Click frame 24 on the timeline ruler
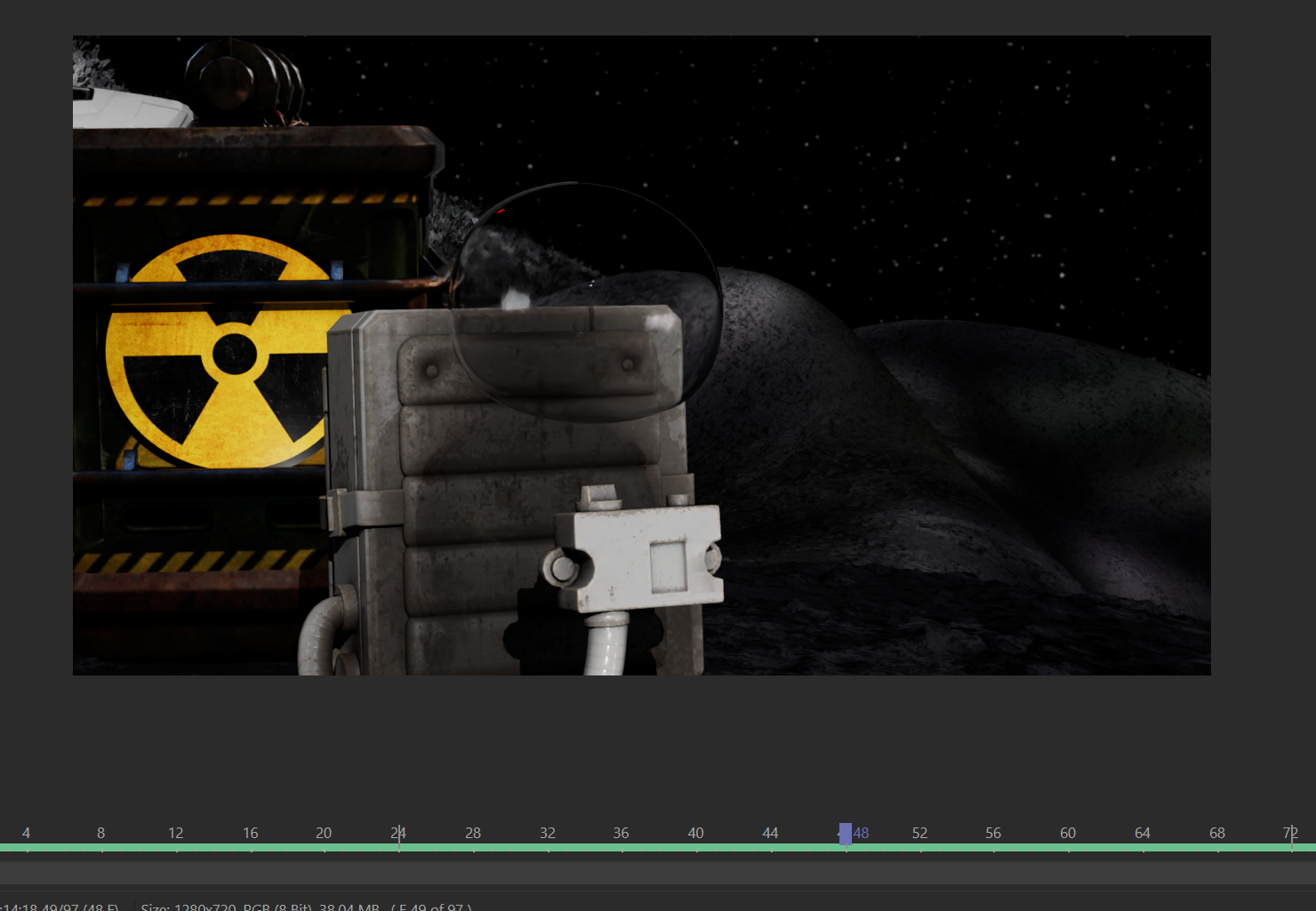Viewport: 1316px width, 911px height. click(x=398, y=833)
